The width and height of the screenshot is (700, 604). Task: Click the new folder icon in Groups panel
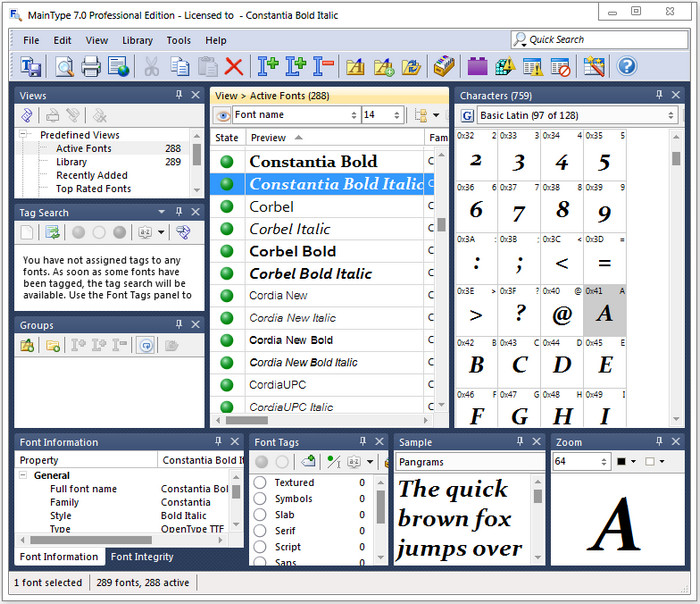coord(53,346)
